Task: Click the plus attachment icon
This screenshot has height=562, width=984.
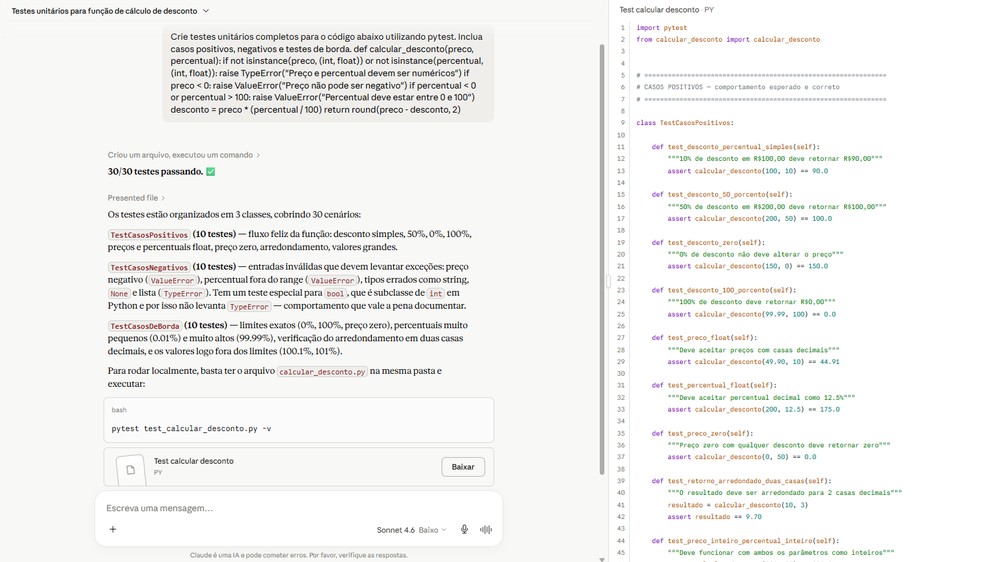Action: (113, 529)
